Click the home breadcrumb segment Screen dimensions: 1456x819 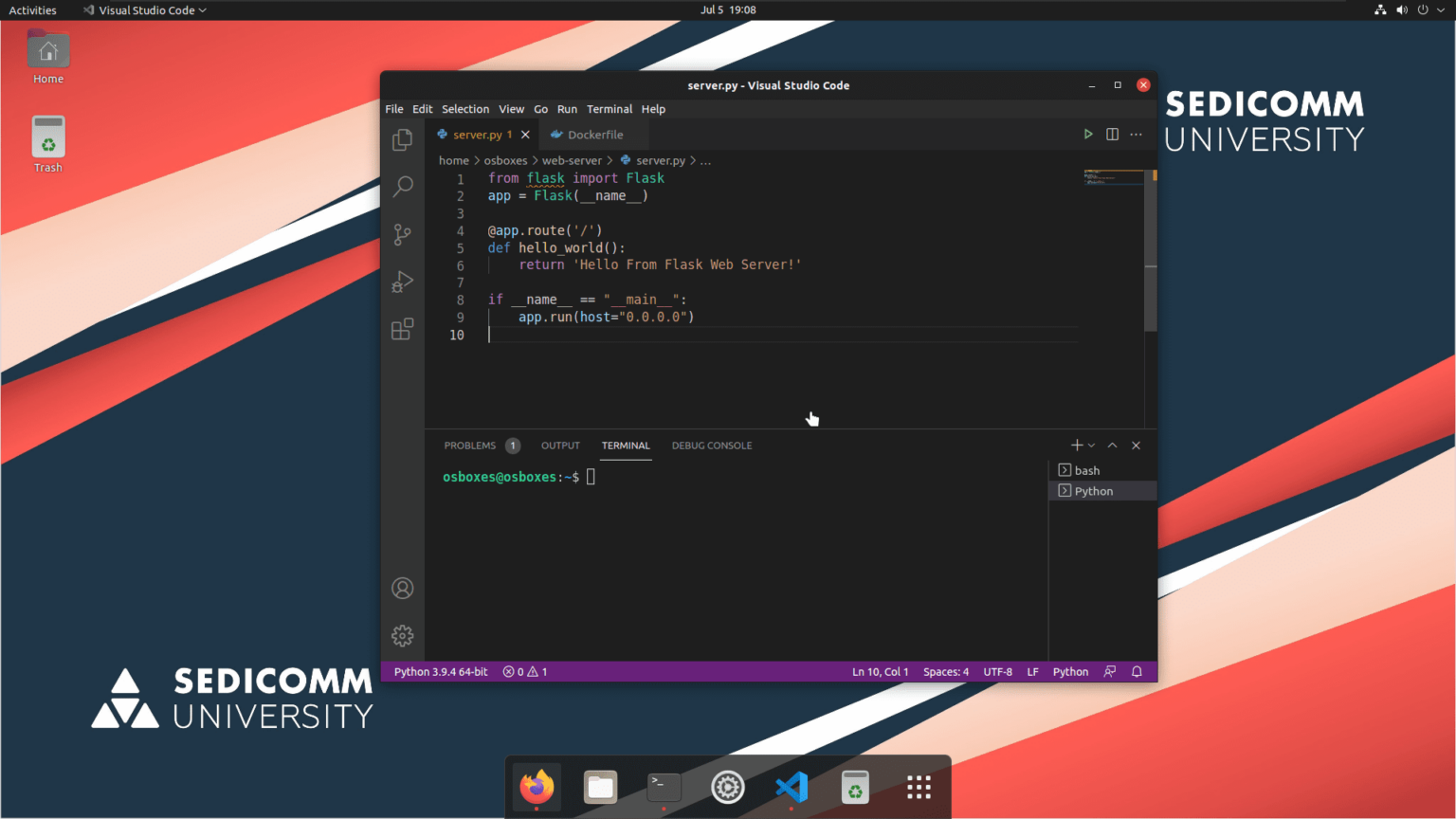pyautogui.click(x=453, y=160)
